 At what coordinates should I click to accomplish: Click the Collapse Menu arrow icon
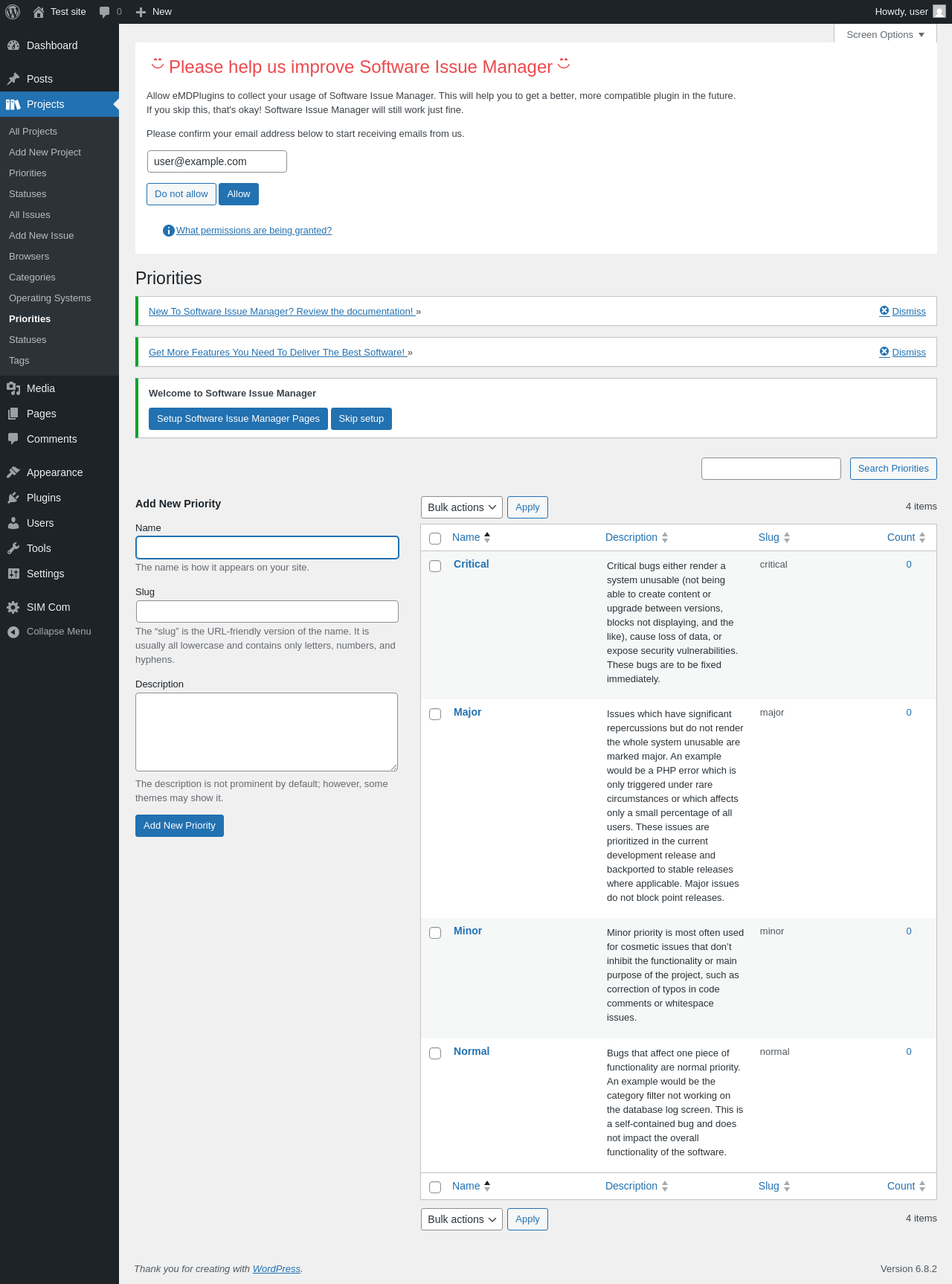coord(13,632)
